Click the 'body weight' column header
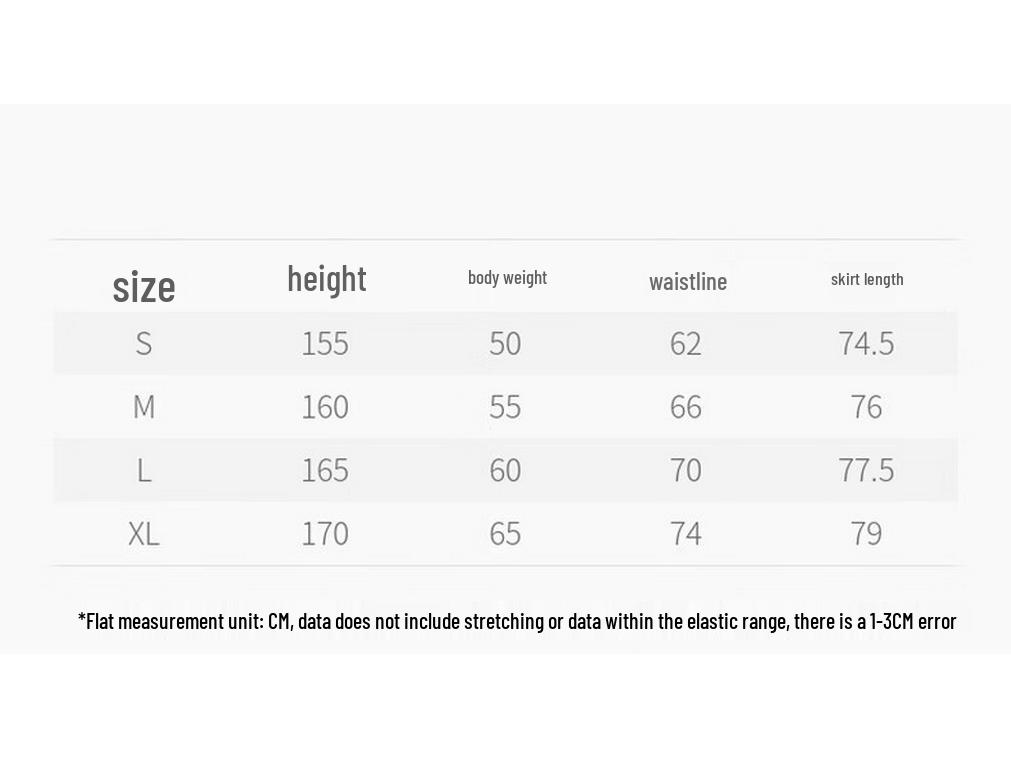Image resolution: width=1011 pixels, height=759 pixels. [507, 278]
